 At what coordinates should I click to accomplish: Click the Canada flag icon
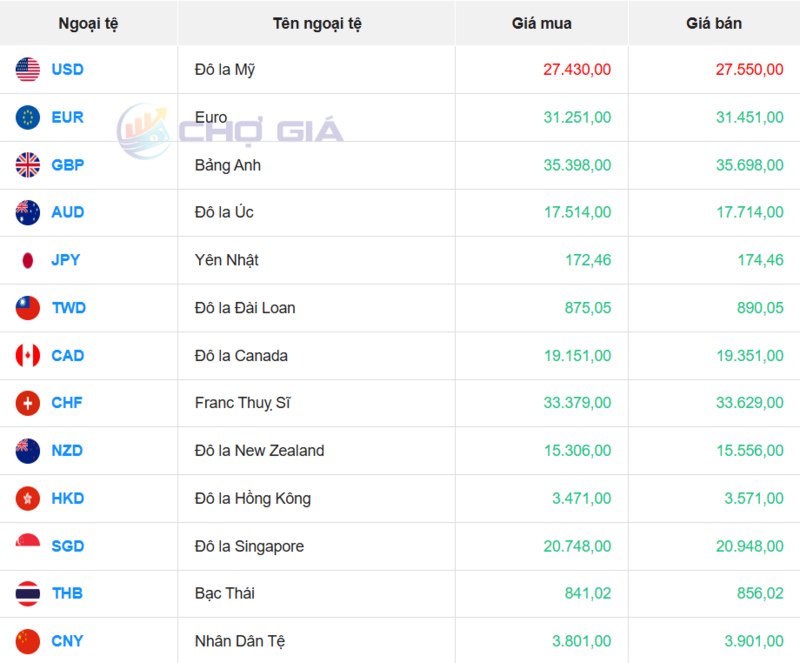25,356
